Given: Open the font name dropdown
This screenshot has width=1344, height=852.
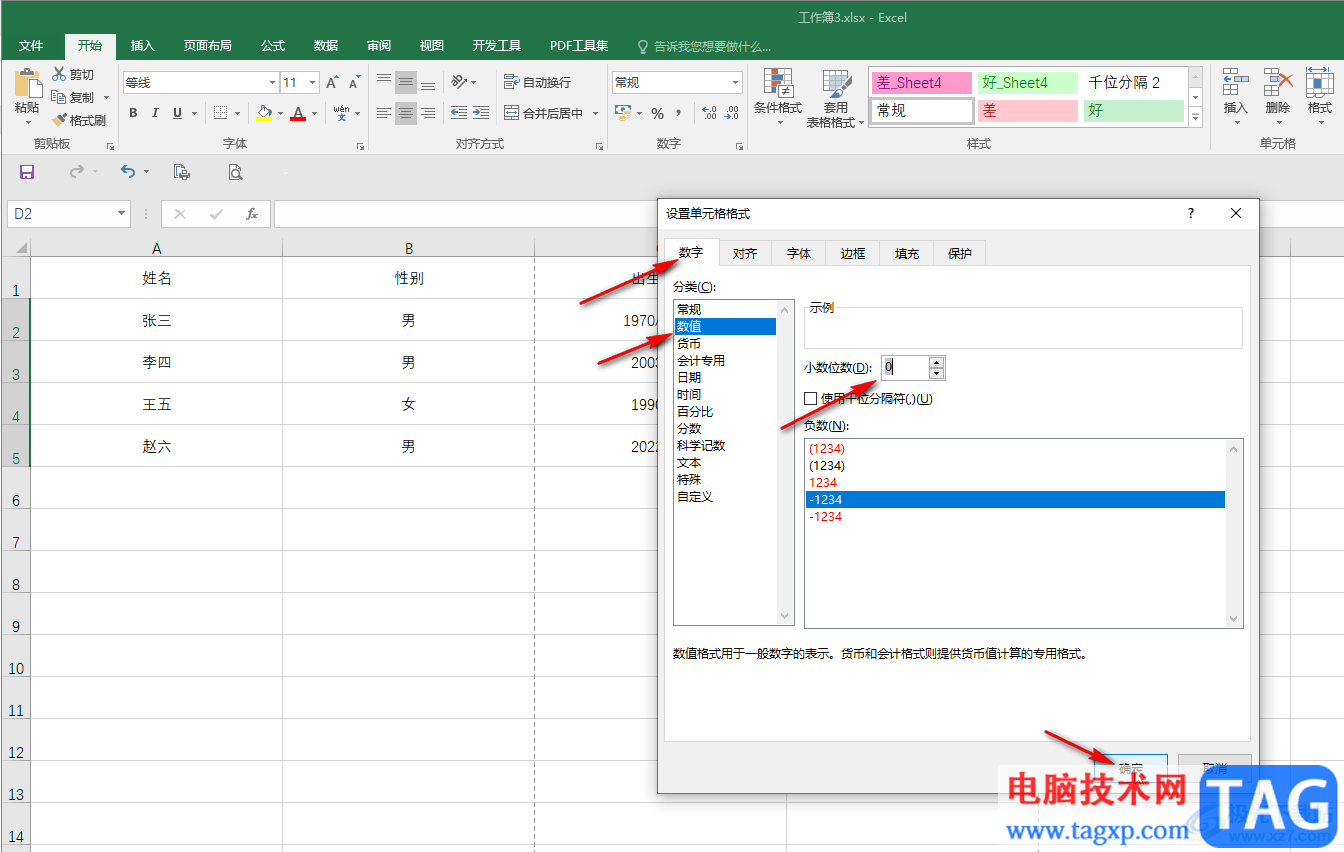Looking at the screenshot, I should click(x=272, y=83).
